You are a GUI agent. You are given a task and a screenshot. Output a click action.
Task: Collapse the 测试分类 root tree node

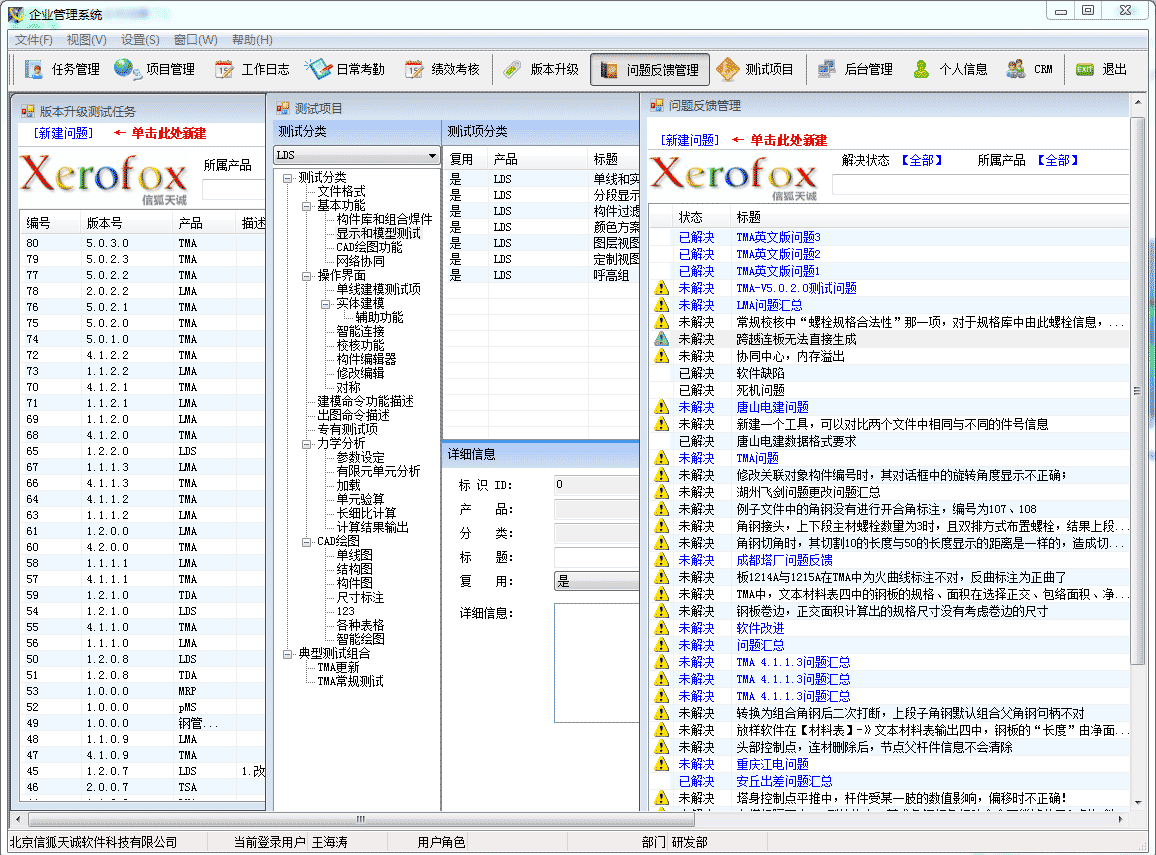[288, 178]
